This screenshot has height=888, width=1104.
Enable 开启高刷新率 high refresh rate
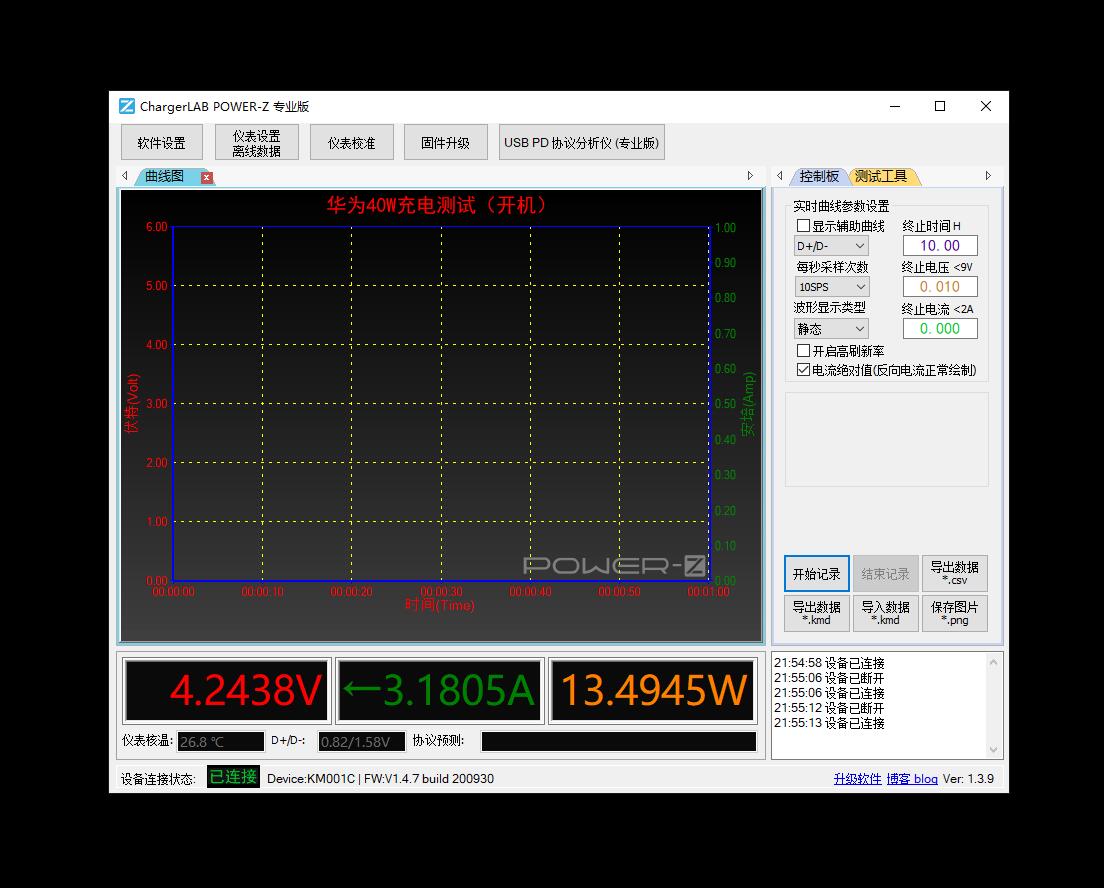[803, 349]
